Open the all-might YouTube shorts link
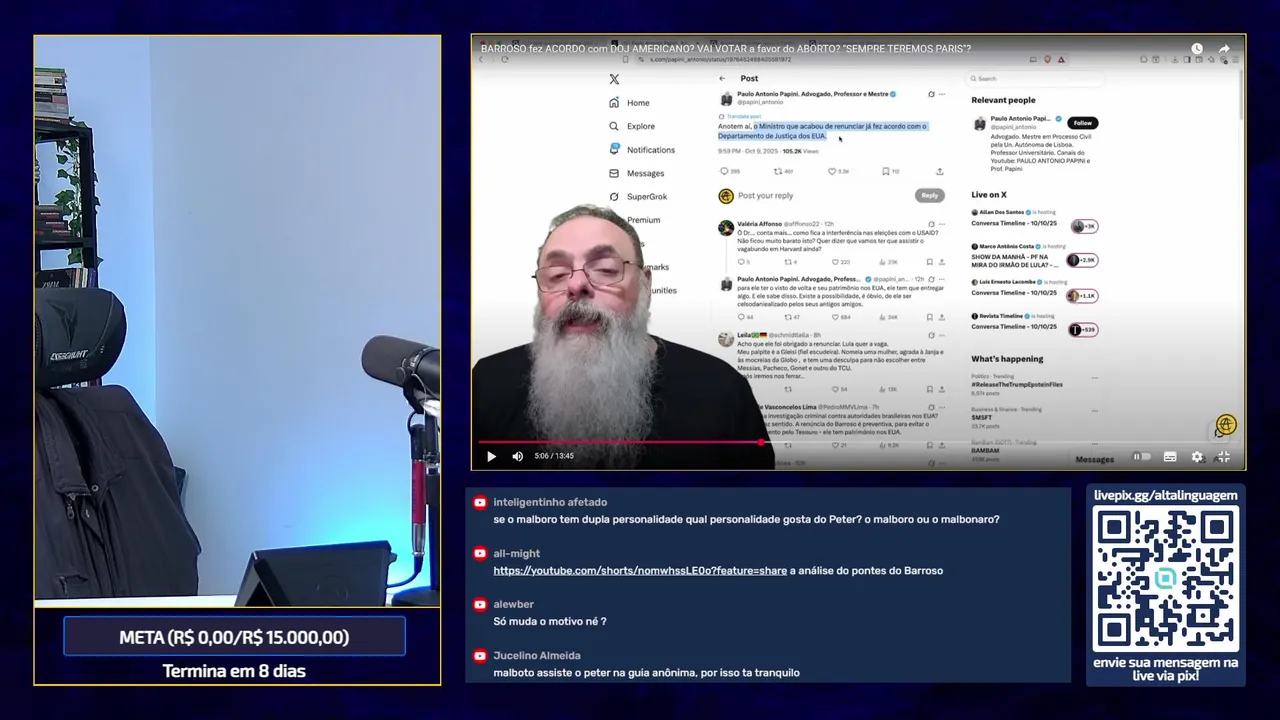 tap(640, 571)
